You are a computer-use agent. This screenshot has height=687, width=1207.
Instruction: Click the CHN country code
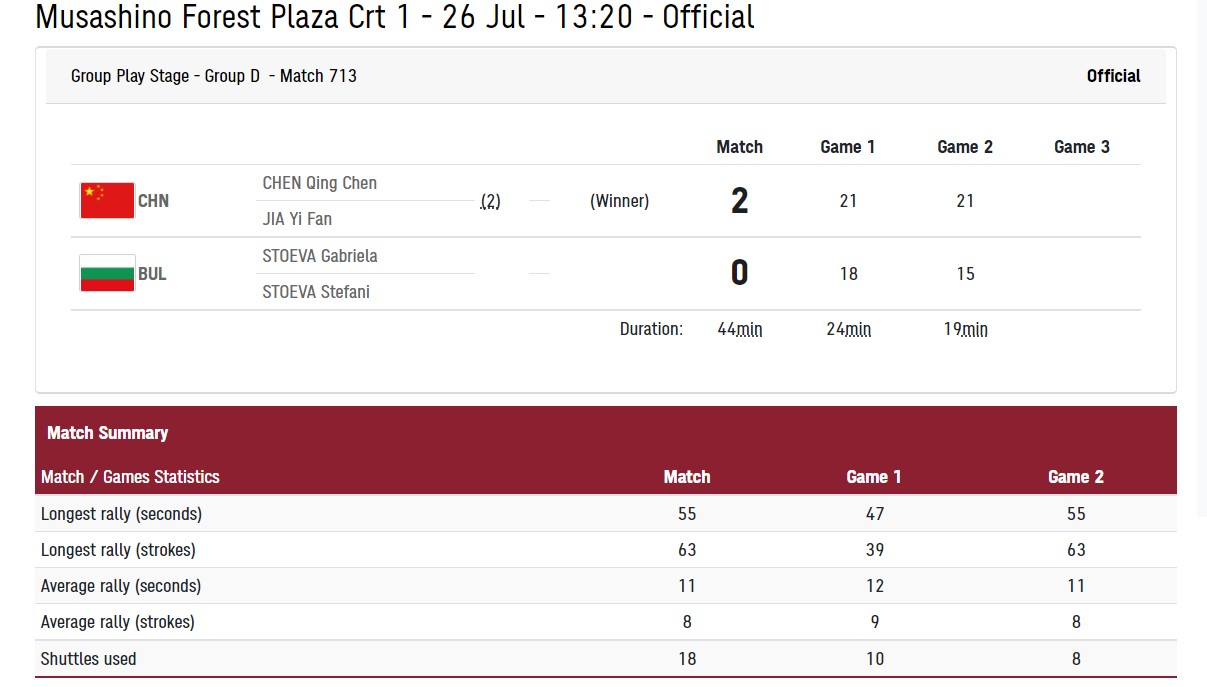[x=153, y=201]
